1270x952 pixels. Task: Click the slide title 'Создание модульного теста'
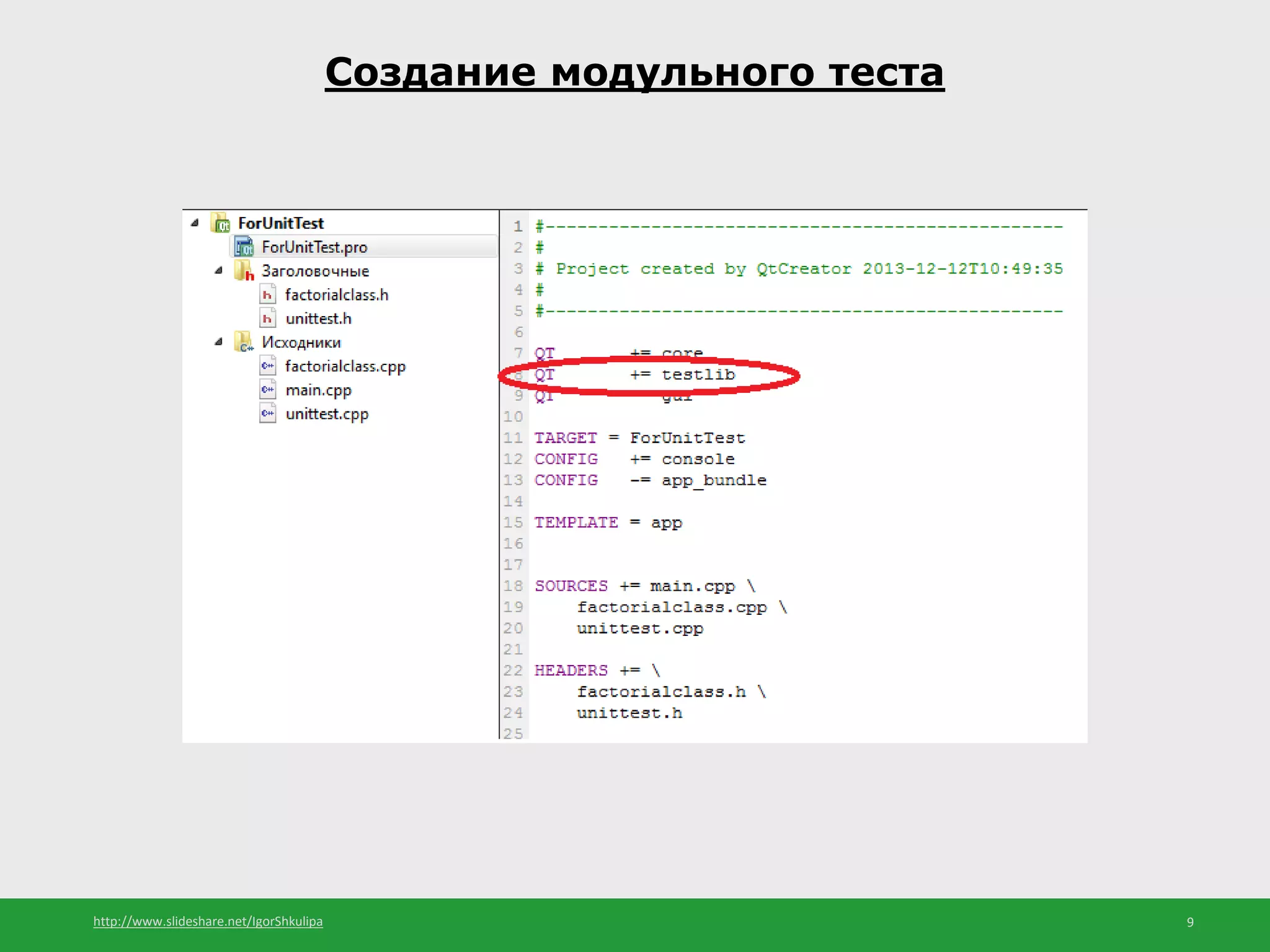click(634, 73)
